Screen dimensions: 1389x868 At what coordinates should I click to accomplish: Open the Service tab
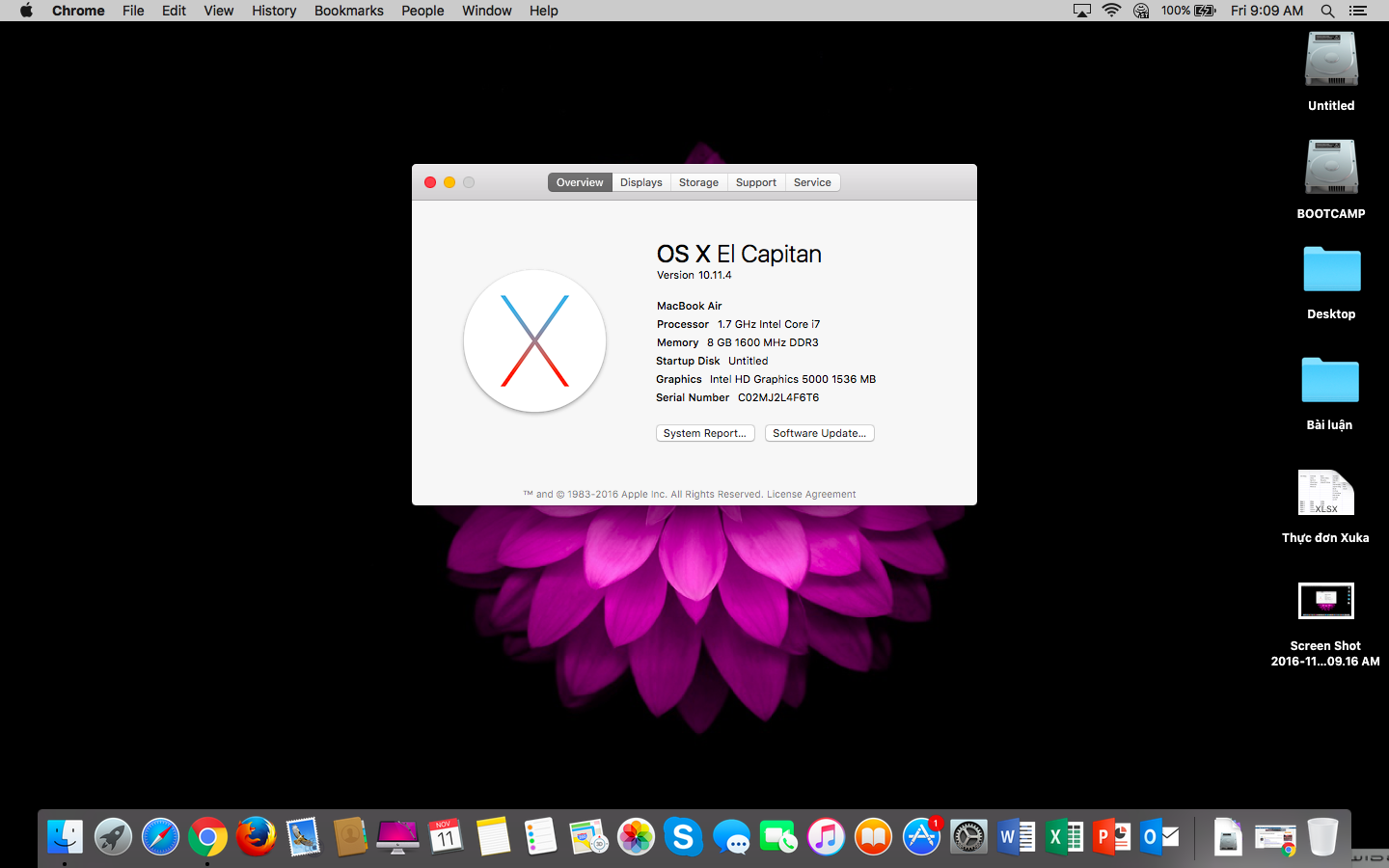[812, 182]
